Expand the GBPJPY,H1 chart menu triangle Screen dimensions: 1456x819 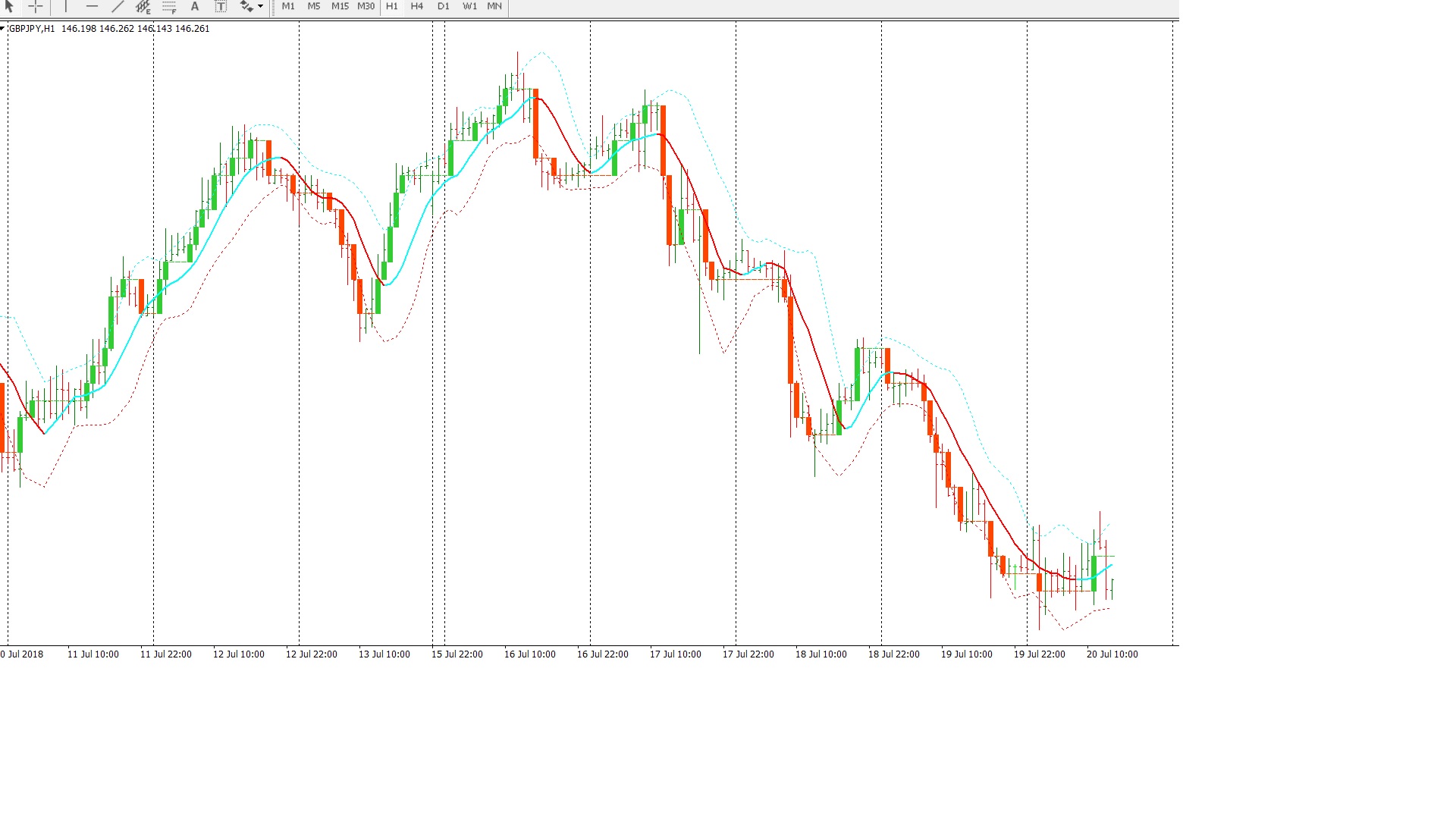coord(3,29)
